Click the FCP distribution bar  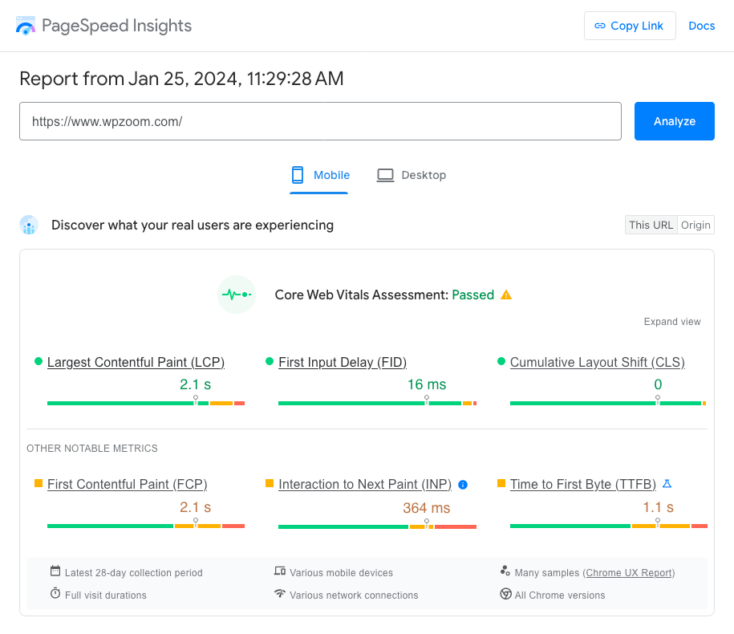point(146,526)
